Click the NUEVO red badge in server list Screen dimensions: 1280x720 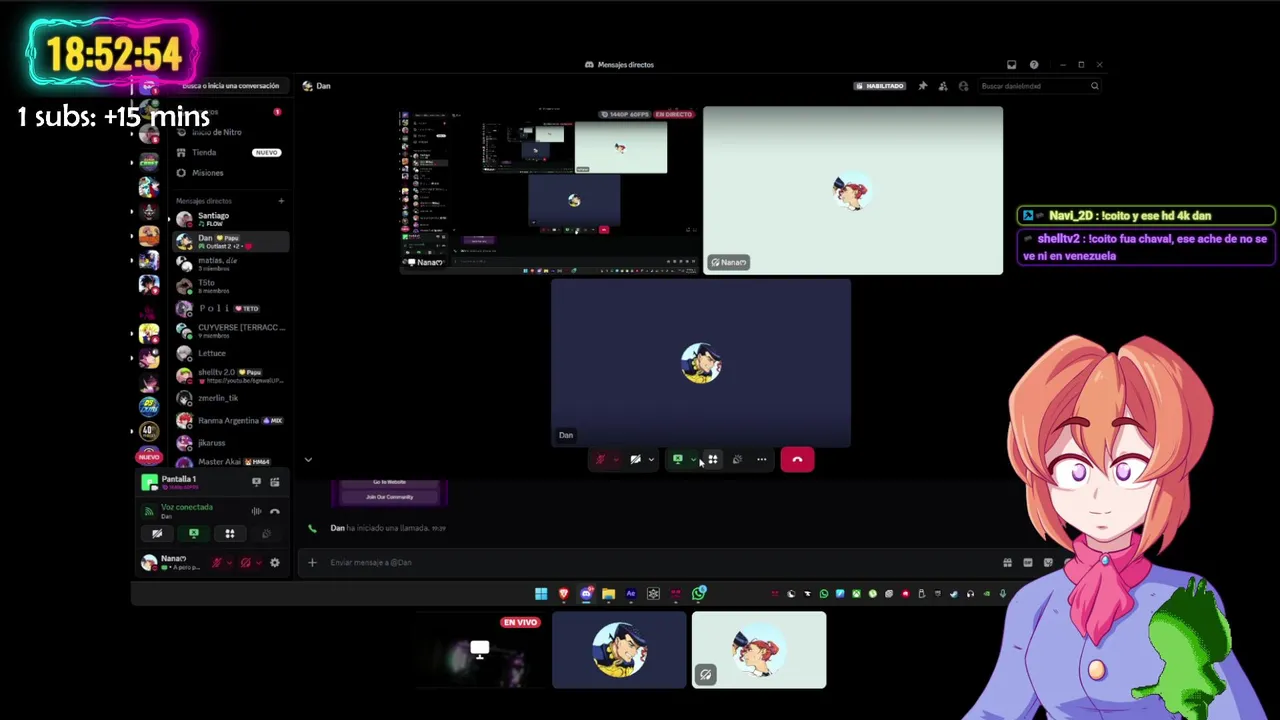148,457
